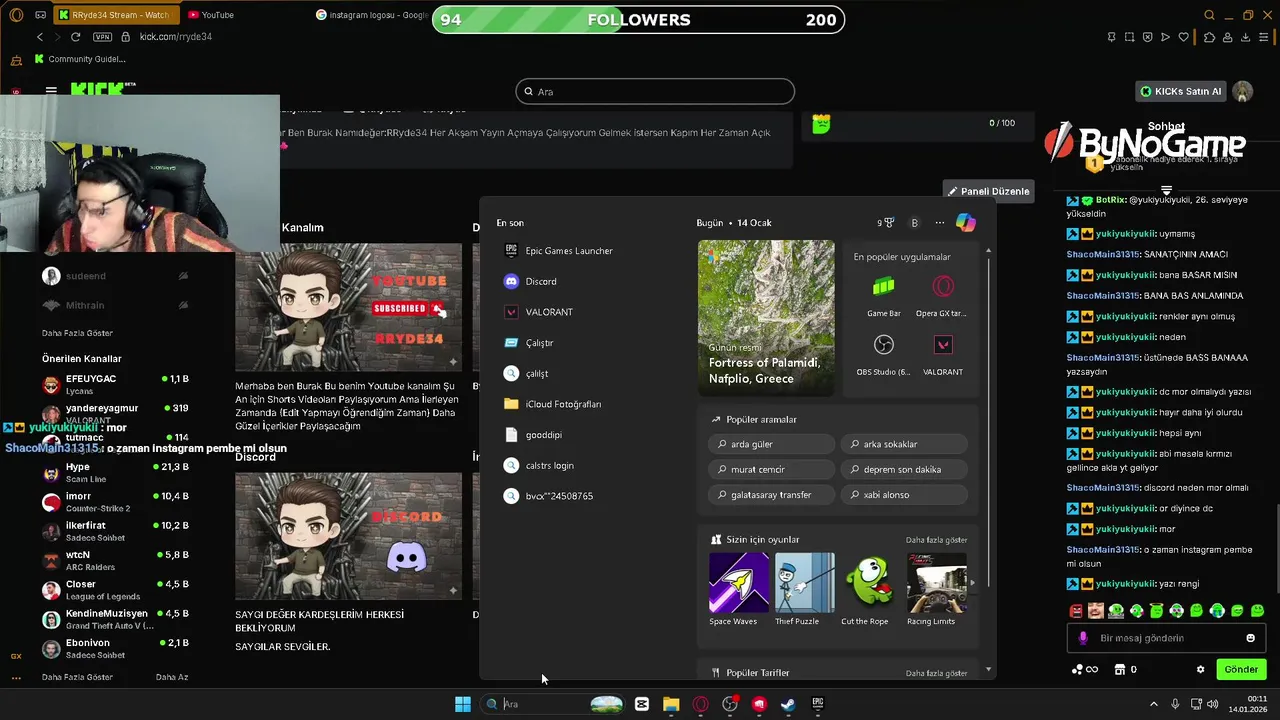
Task: Open Steam from the taskbar
Action: click(x=788, y=704)
